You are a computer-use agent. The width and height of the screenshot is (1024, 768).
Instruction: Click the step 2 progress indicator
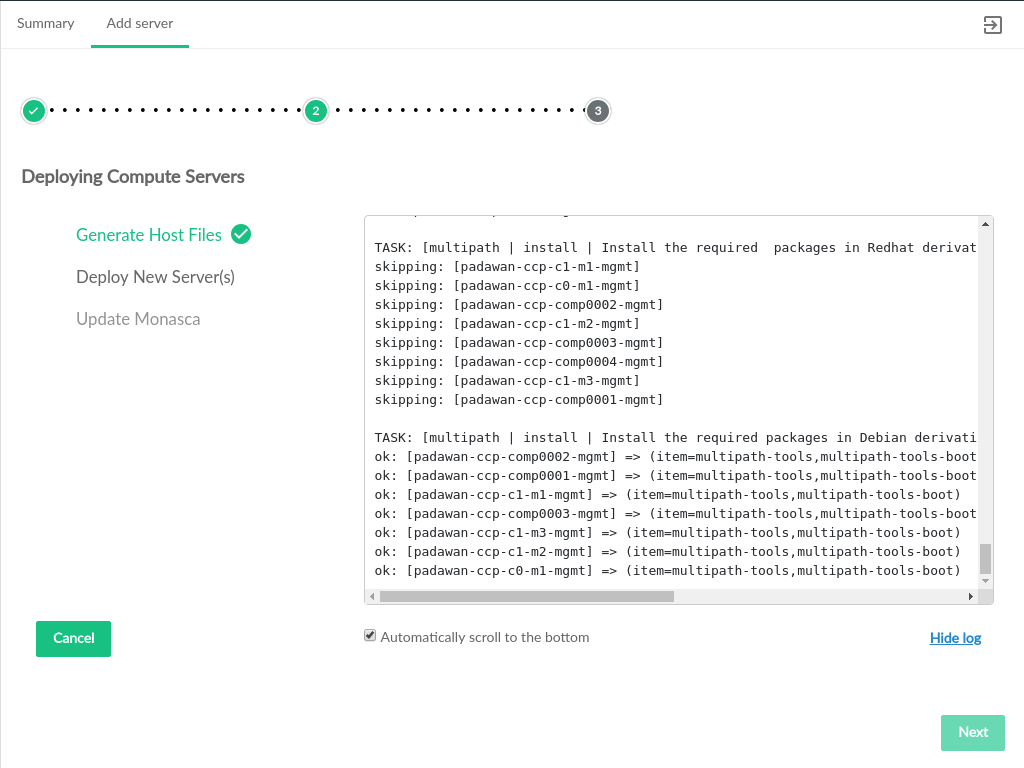tap(316, 110)
